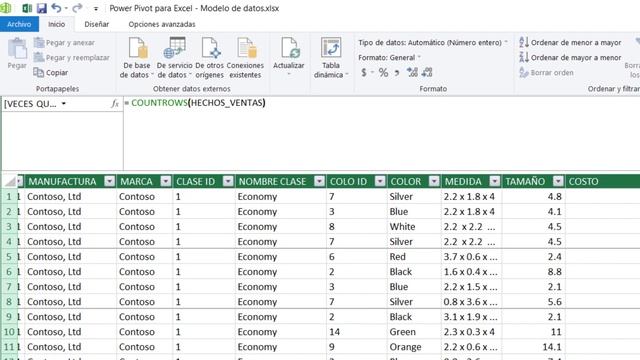The width and height of the screenshot is (640, 360).
Task: Click the Save icon in quick access toolbar
Action: [x=42, y=8]
